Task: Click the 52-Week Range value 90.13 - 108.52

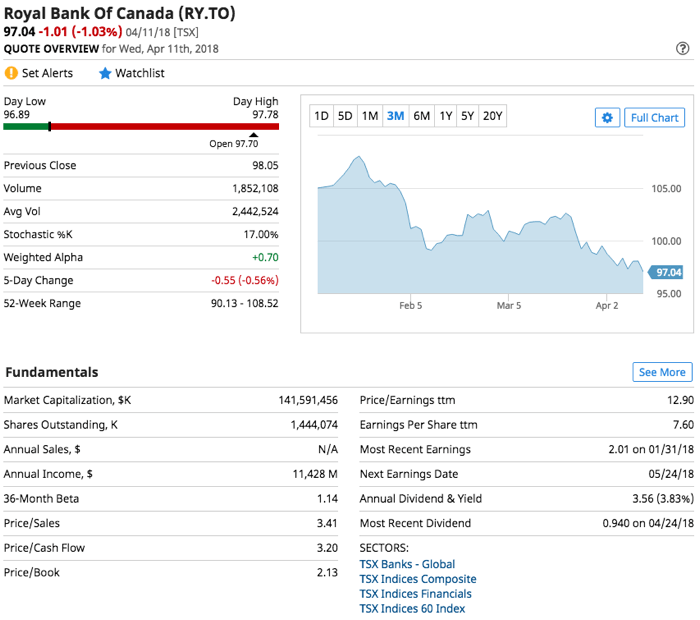Action: pyautogui.click(x=245, y=304)
